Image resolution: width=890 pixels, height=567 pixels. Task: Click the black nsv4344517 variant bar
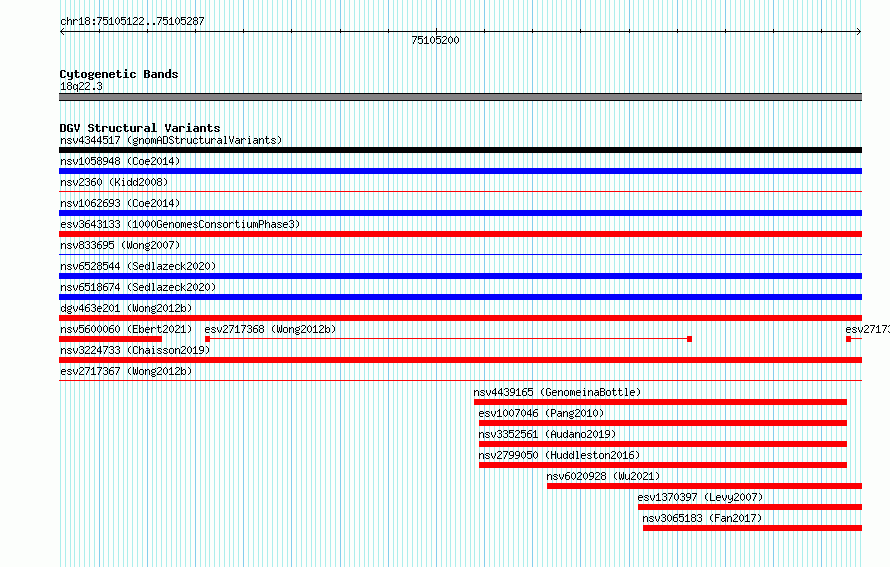coord(460,150)
